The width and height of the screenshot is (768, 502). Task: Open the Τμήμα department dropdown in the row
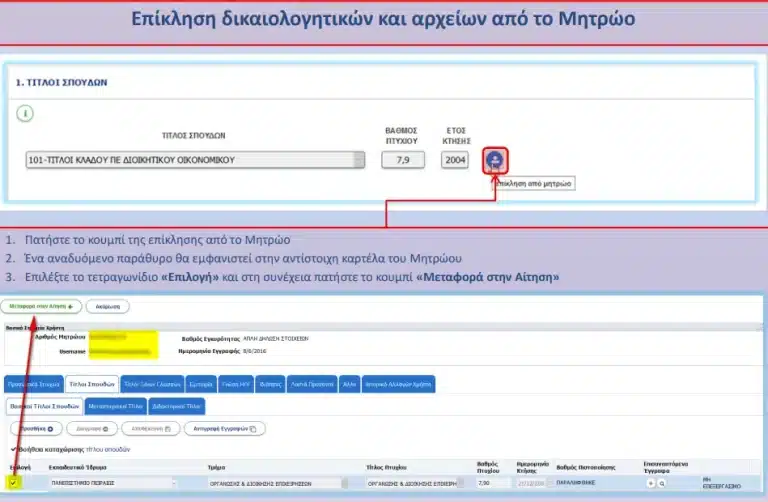(278, 483)
